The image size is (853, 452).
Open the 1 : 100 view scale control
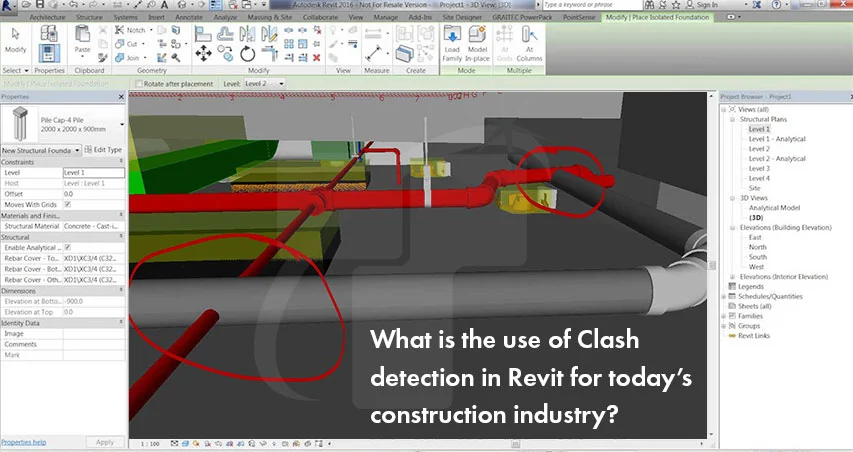tap(150, 444)
